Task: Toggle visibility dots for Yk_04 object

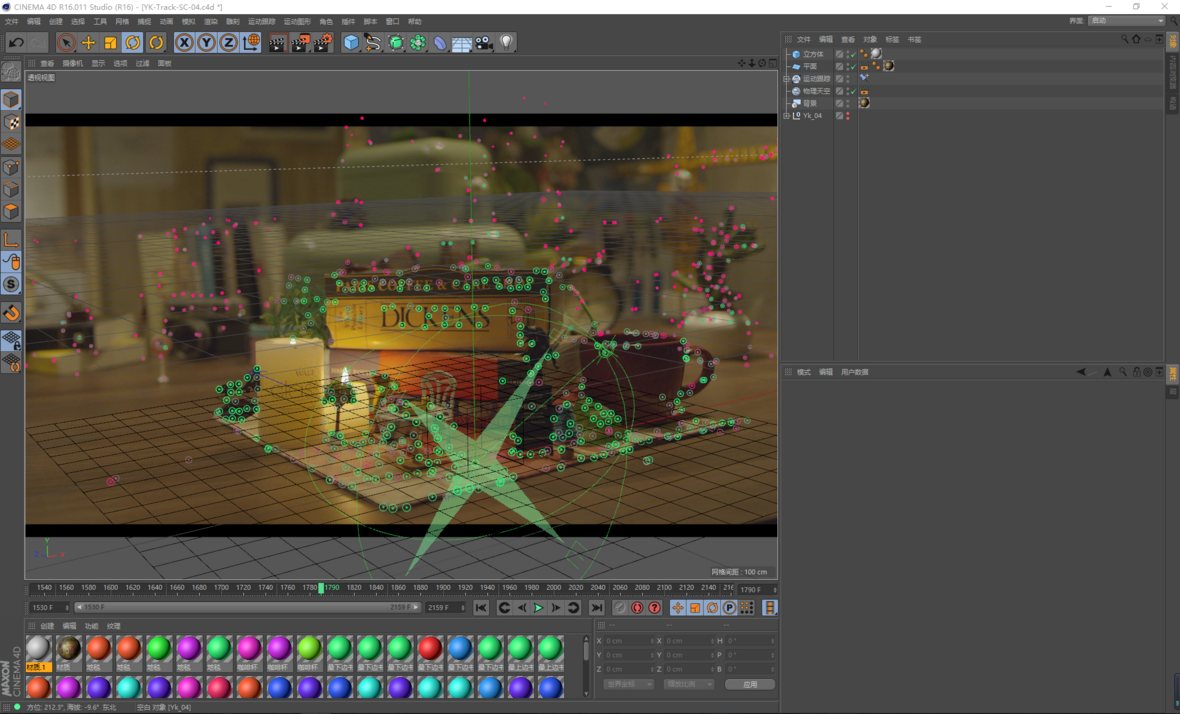Action: pyautogui.click(x=848, y=116)
